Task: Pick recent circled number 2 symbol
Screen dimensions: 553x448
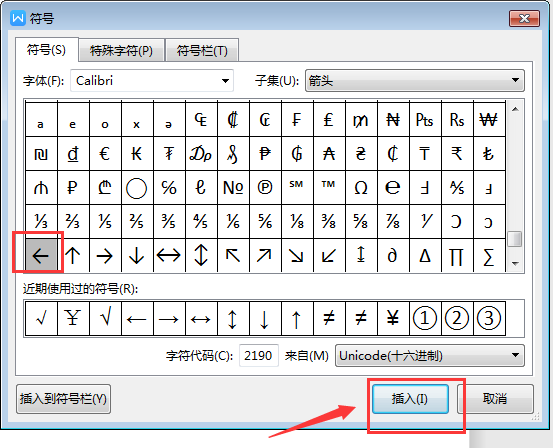Action: coord(457,318)
